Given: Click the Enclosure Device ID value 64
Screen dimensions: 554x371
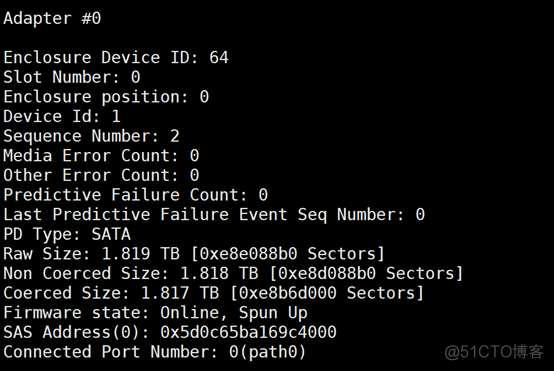Looking at the screenshot, I should click(x=219, y=57).
